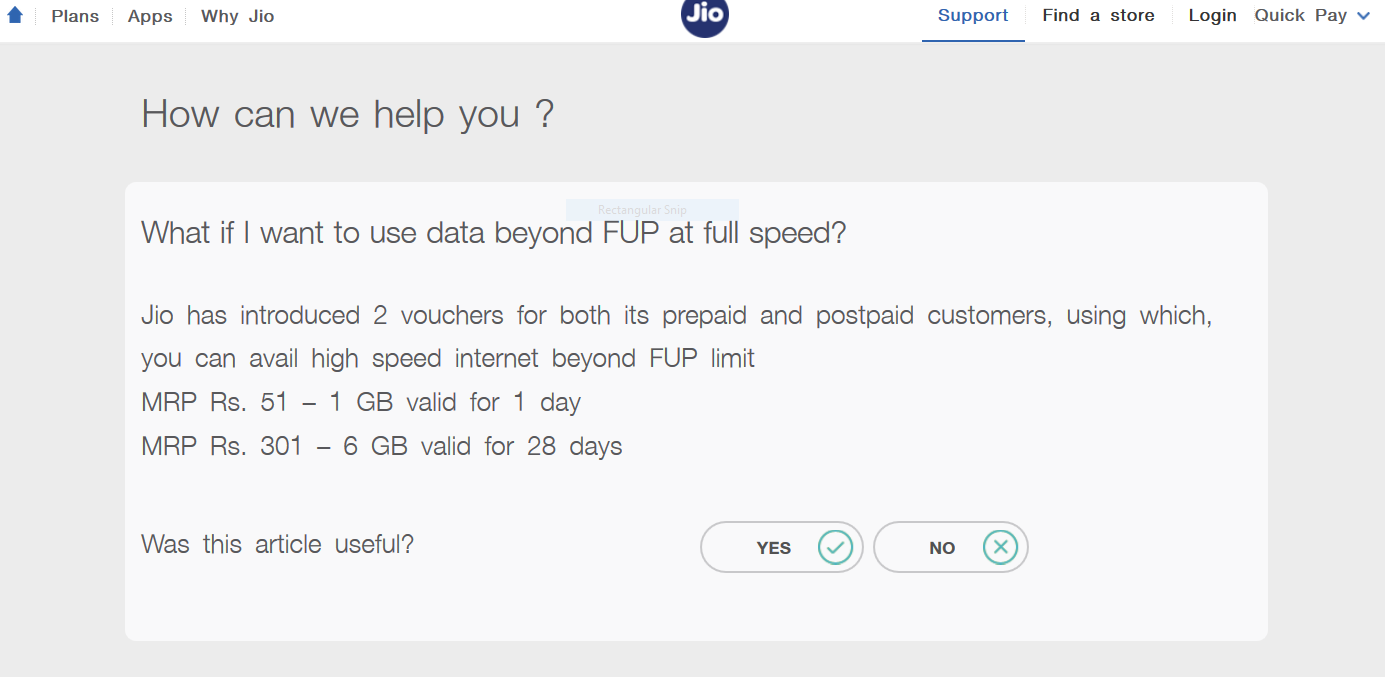Go to the Jio home icon

click(15, 15)
